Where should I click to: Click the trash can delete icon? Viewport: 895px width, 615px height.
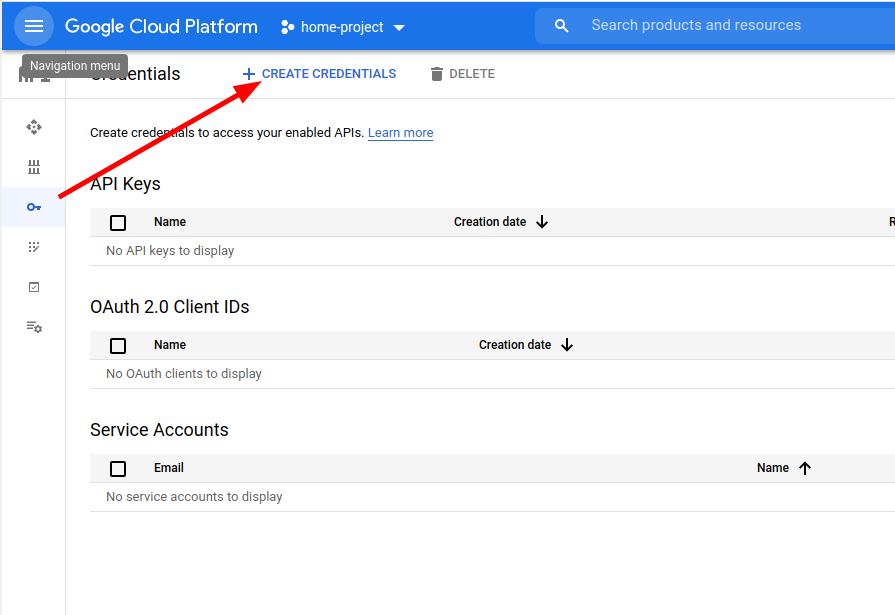437,74
